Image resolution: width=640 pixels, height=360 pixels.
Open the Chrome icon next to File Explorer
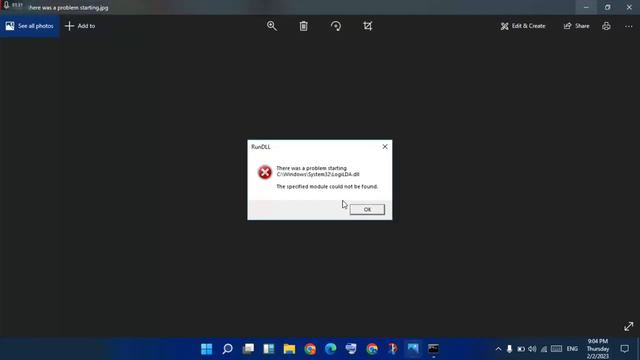click(x=310, y=349)
